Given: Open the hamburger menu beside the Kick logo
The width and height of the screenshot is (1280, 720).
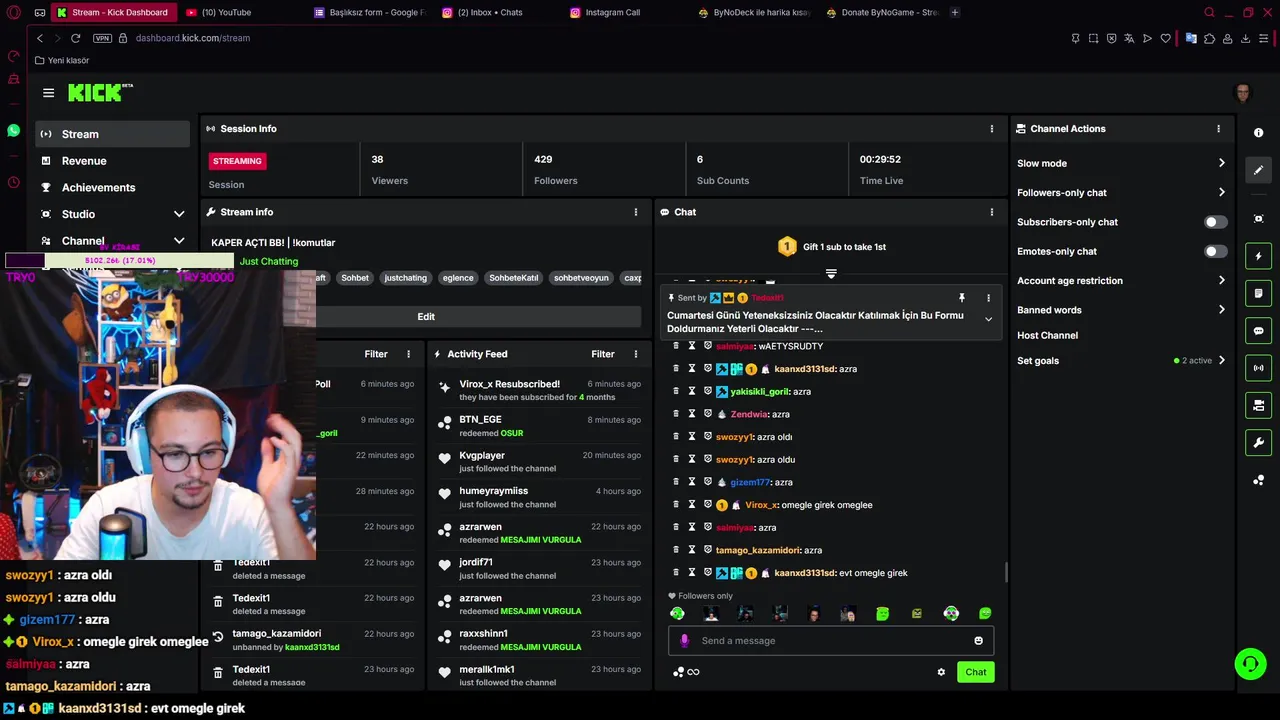Looking at the screenshot, I should tap(48, 93).
